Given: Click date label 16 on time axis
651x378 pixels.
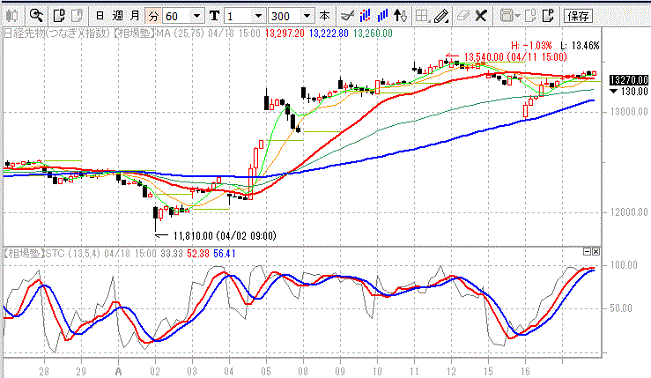Looking at the screenshot, I should click(525, 371).
